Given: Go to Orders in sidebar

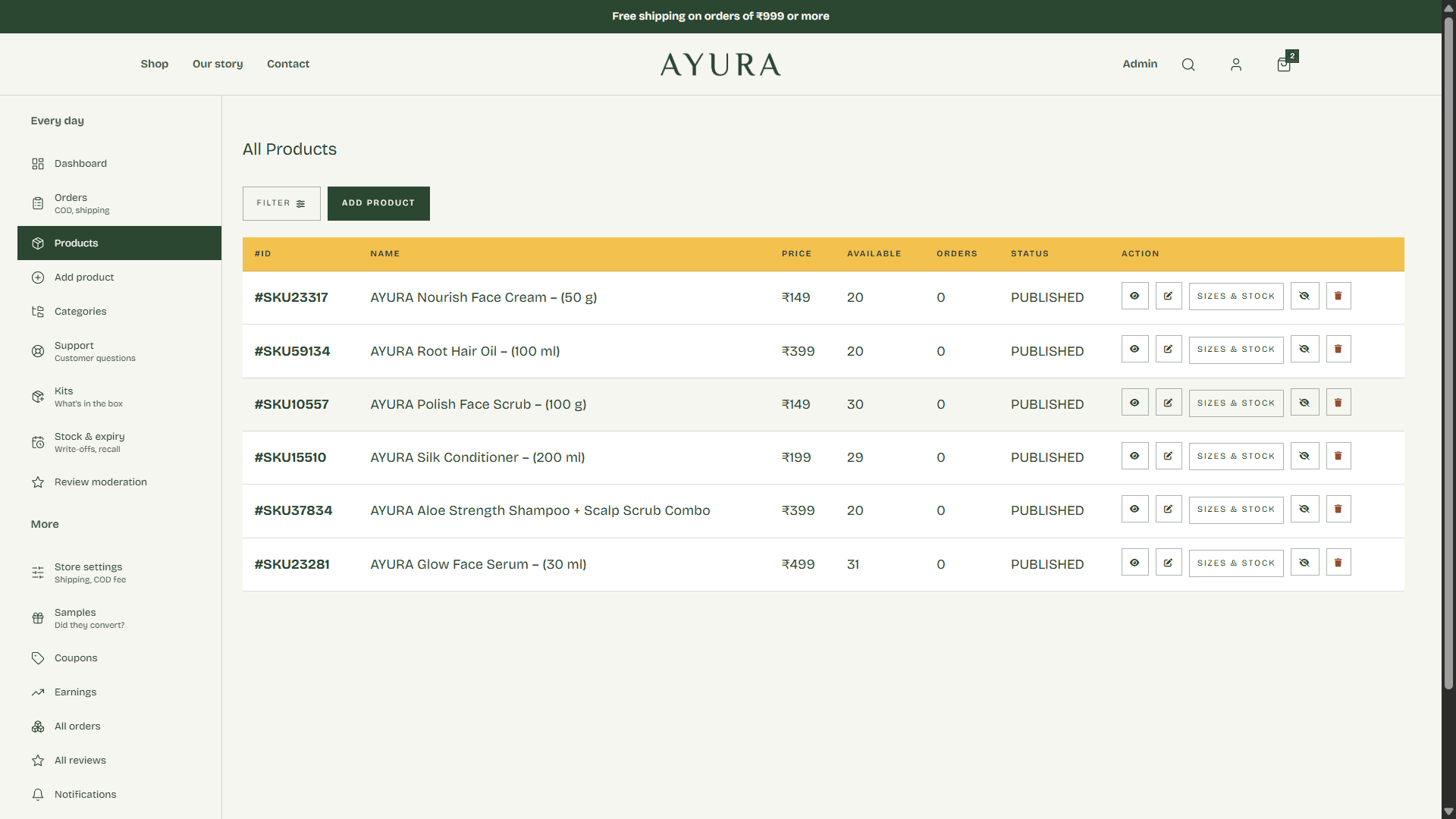Looking at the screenshot, I should [119, 203].
